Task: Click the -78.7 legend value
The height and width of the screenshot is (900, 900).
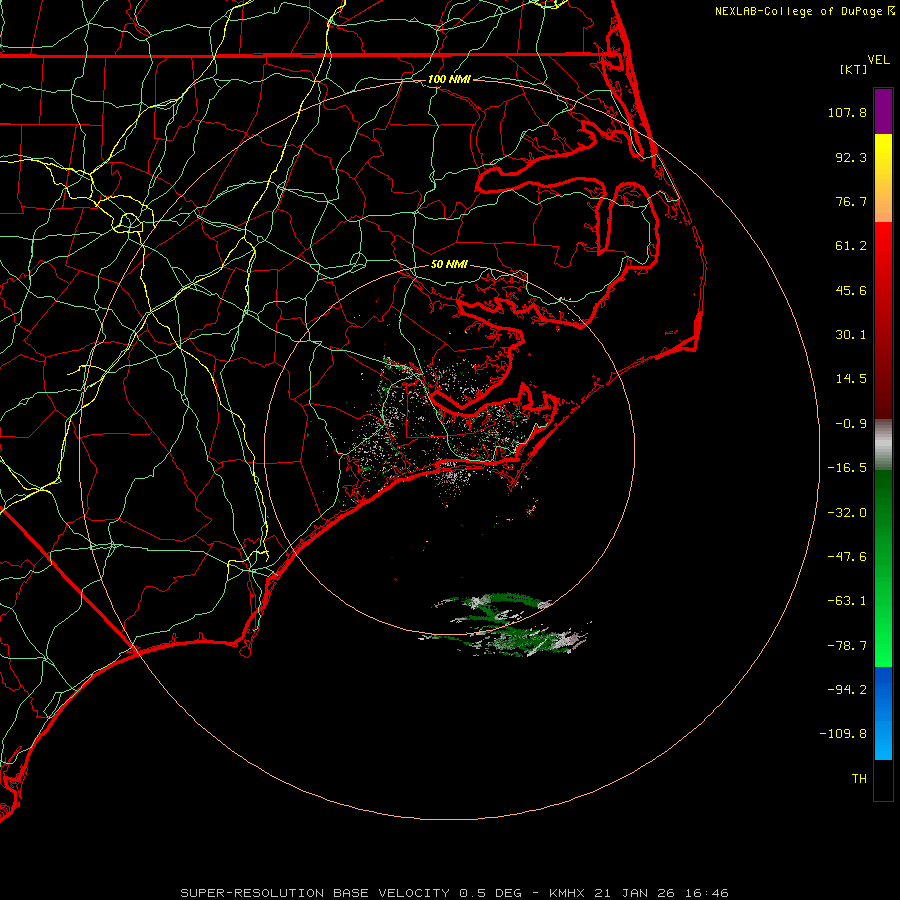Action: coord(847,646)
